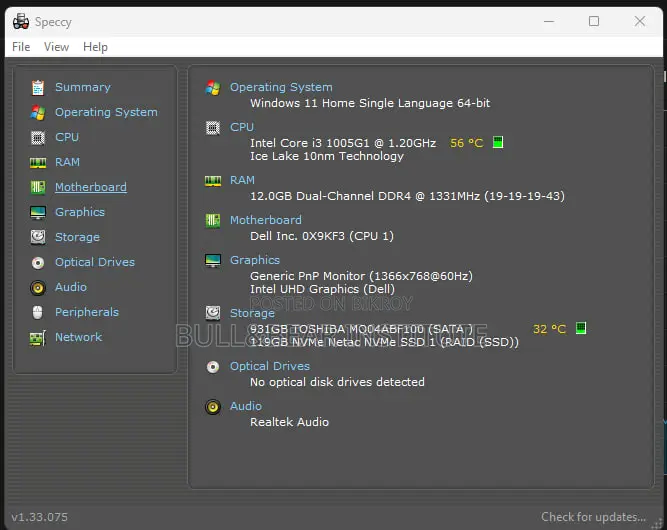Click the Audio heading link in summary
This screenshot has height=530, width=667.
click(x=246, y=406)
